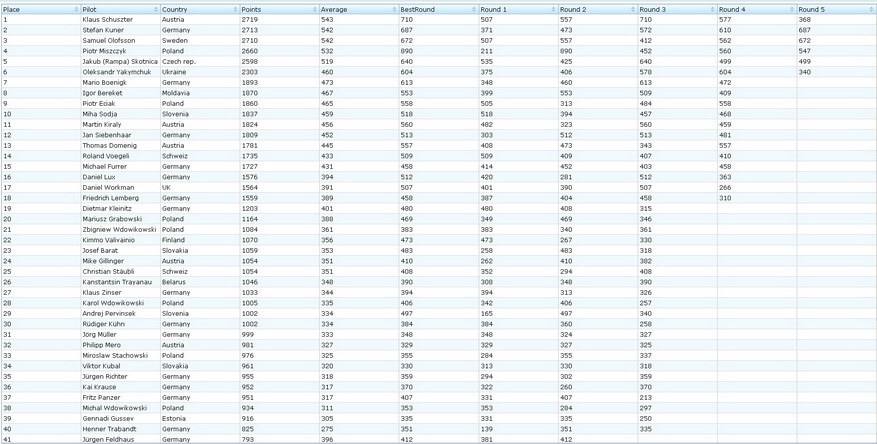The image size is (877, 444).
Task: Click the Daniel Workman pilot name
Action: (x=108, y=188)
